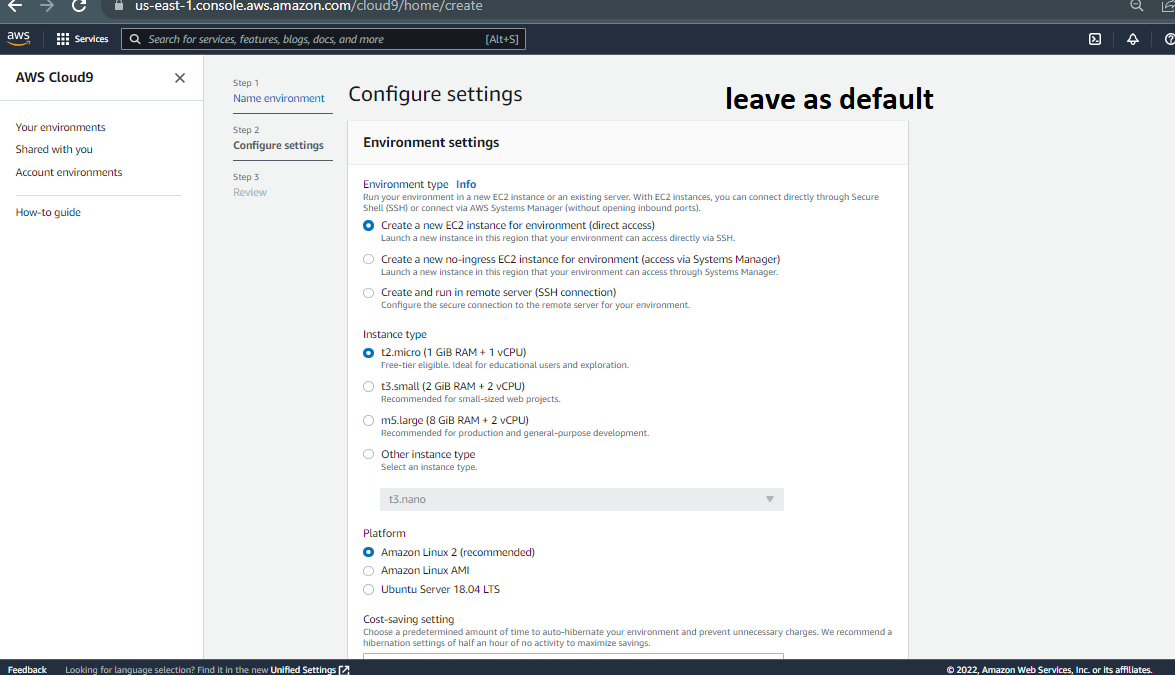Viewport: 1175px width, 675px height.
Task: Click the browser zoom magnifier icon
Action: click(x=1137, y=6)
